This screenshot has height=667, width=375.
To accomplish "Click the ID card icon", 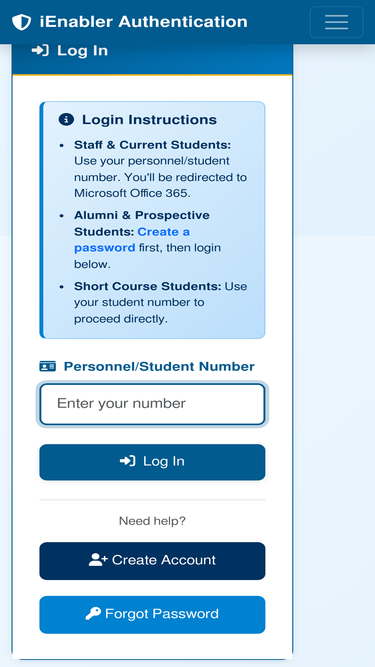I will point(48,366).
